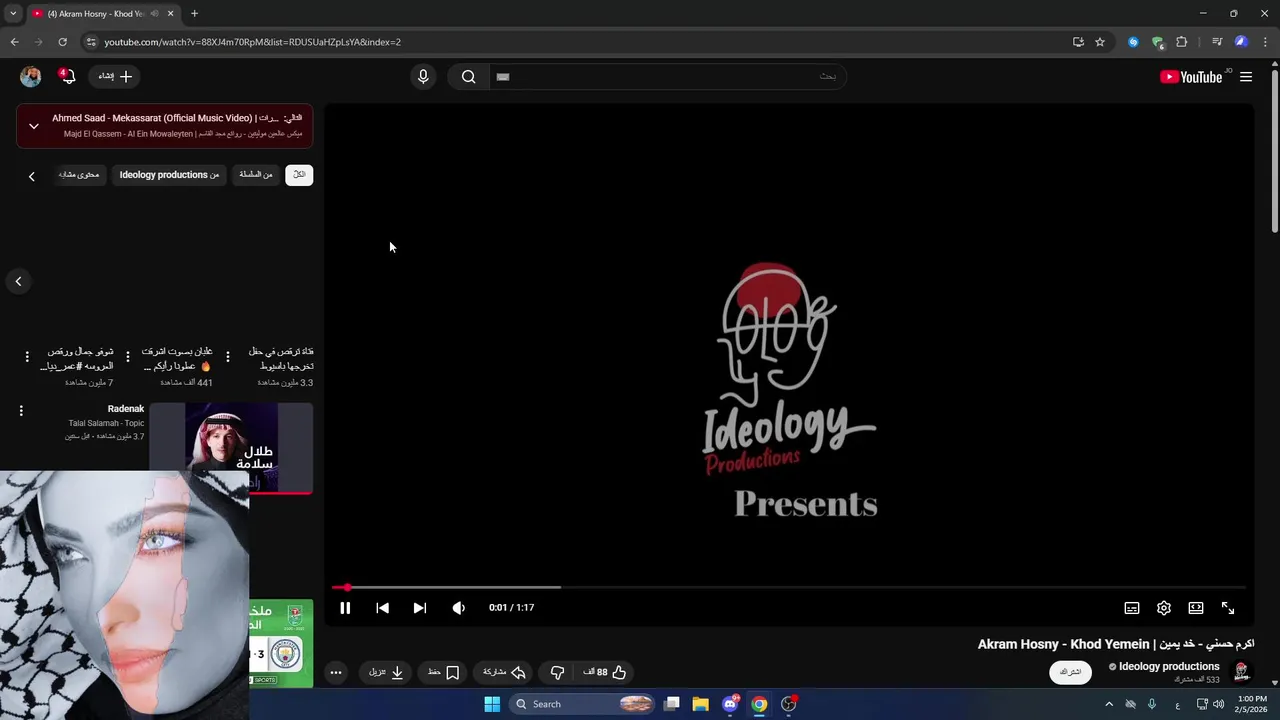This screenshot has height=720, width=1280.
Task: Run search with the magnifier icon
Action: [x=468, y=77]
